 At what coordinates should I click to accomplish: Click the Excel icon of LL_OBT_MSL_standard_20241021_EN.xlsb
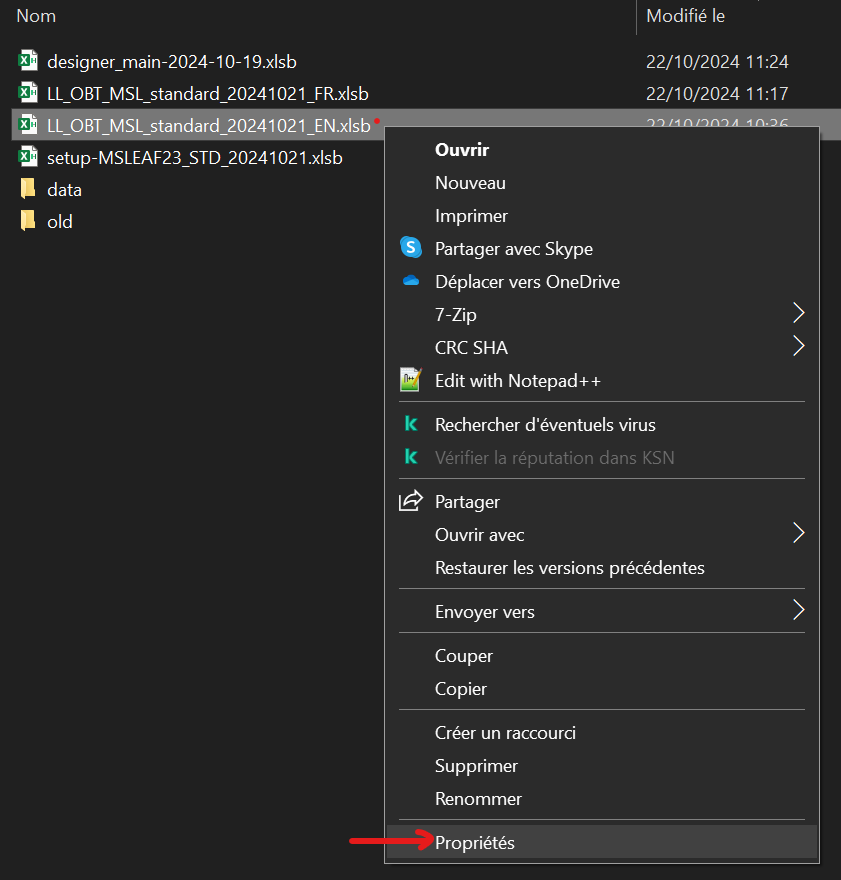coord(28,125)
